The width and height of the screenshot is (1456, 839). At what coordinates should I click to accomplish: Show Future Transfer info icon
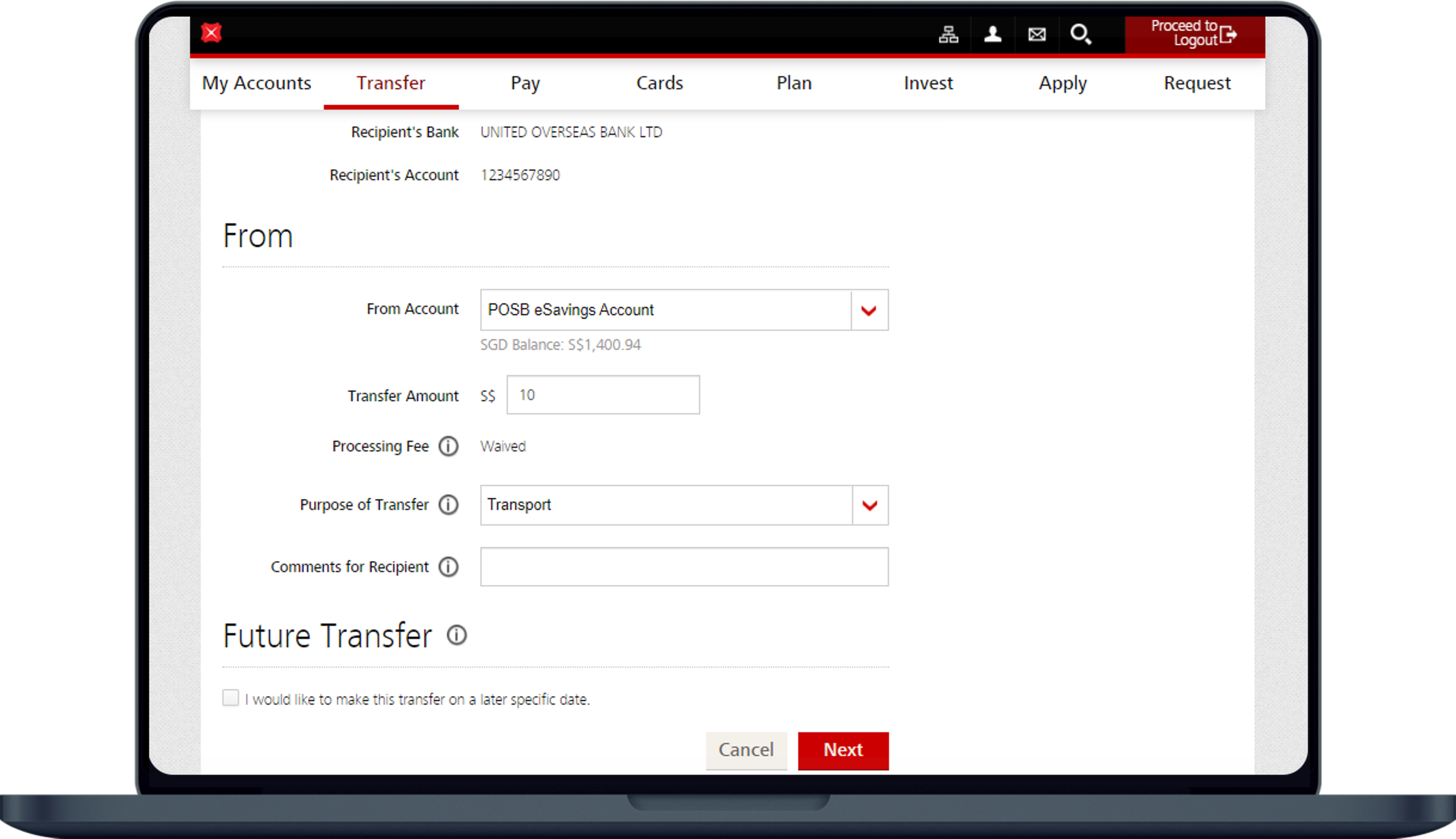click(x=457, y=635)
